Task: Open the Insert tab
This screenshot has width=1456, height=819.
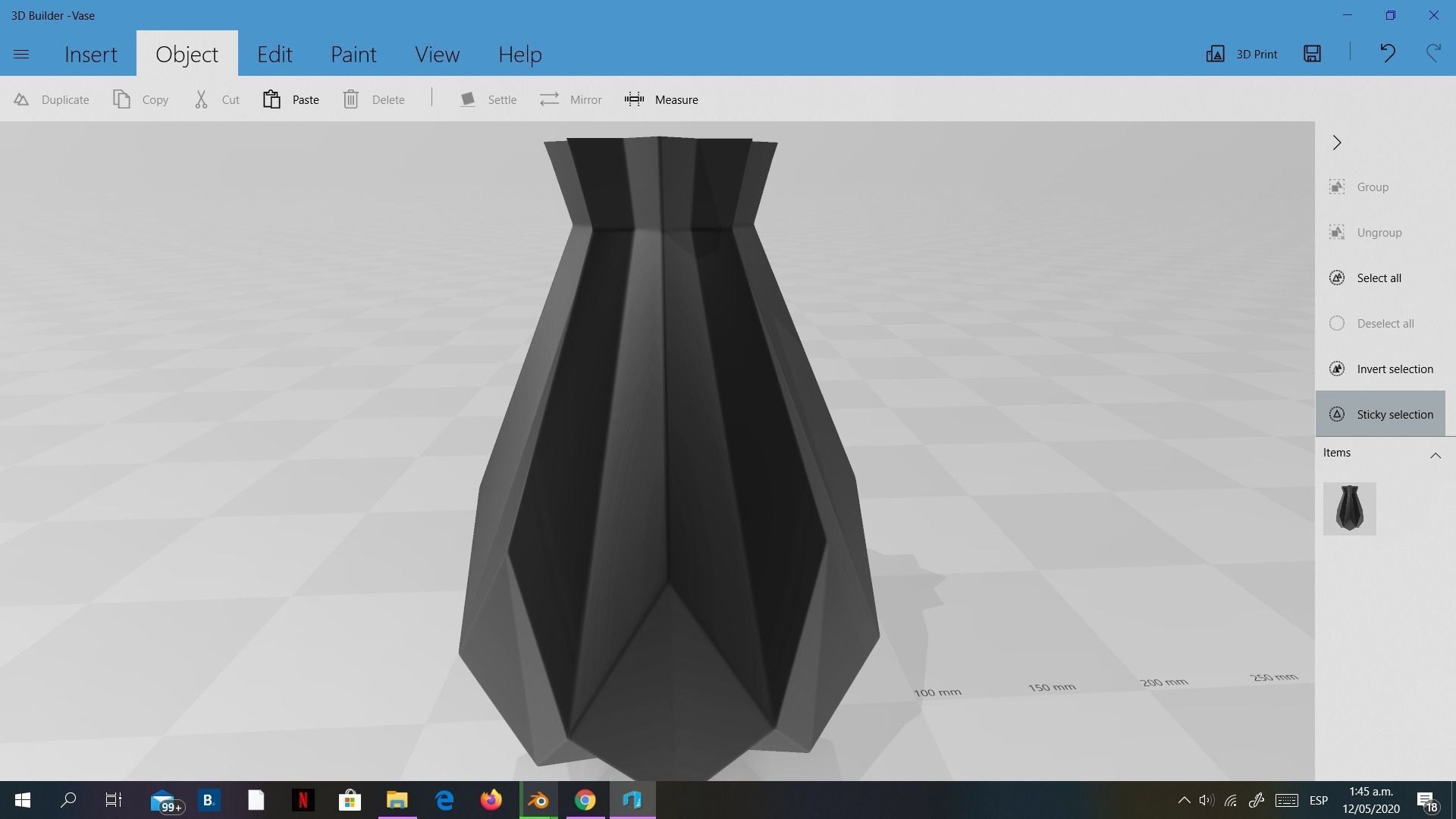Action: coord(91,54)
